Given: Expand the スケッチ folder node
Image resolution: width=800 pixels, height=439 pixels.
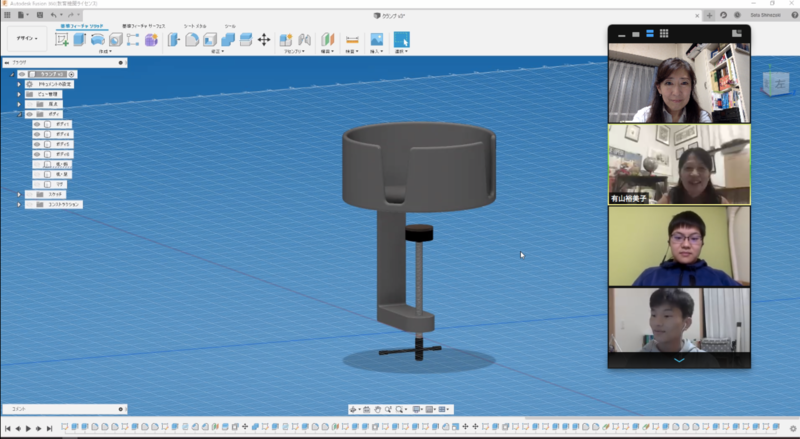Looking at the screenshot, I should 19,194.
